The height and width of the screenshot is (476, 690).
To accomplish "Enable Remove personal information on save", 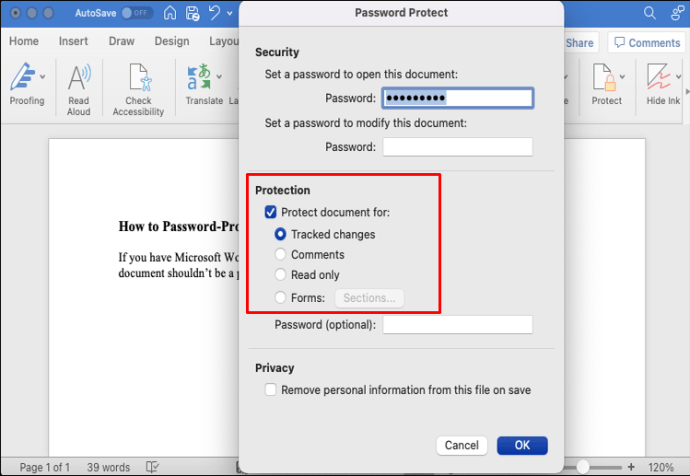I will (x=270, y=390).
